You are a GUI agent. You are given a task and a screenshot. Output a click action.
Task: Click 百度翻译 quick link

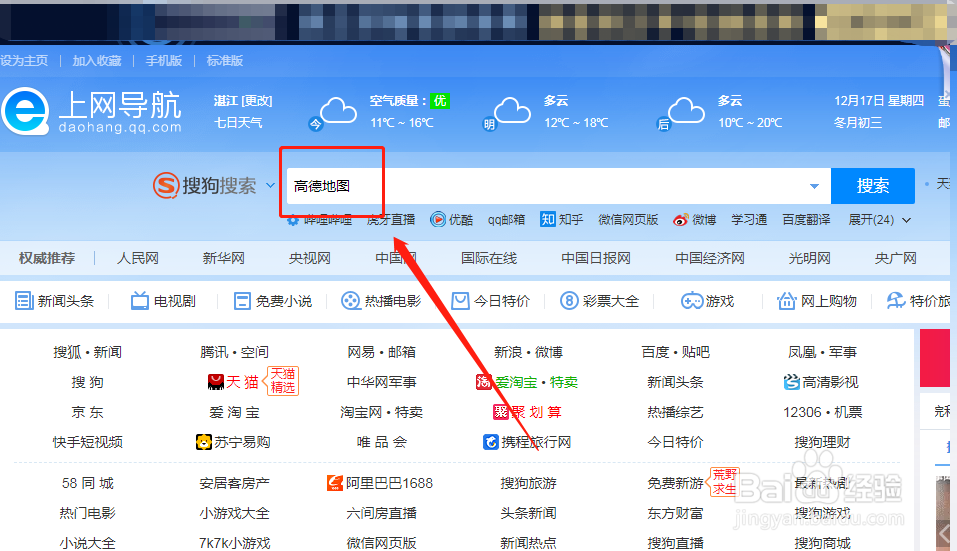tap(806, 220)
